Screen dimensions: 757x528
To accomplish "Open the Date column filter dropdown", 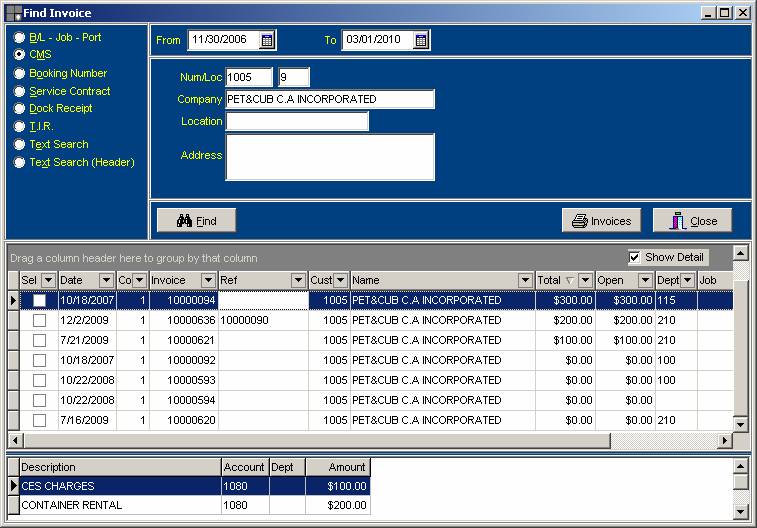I will 107,281.
